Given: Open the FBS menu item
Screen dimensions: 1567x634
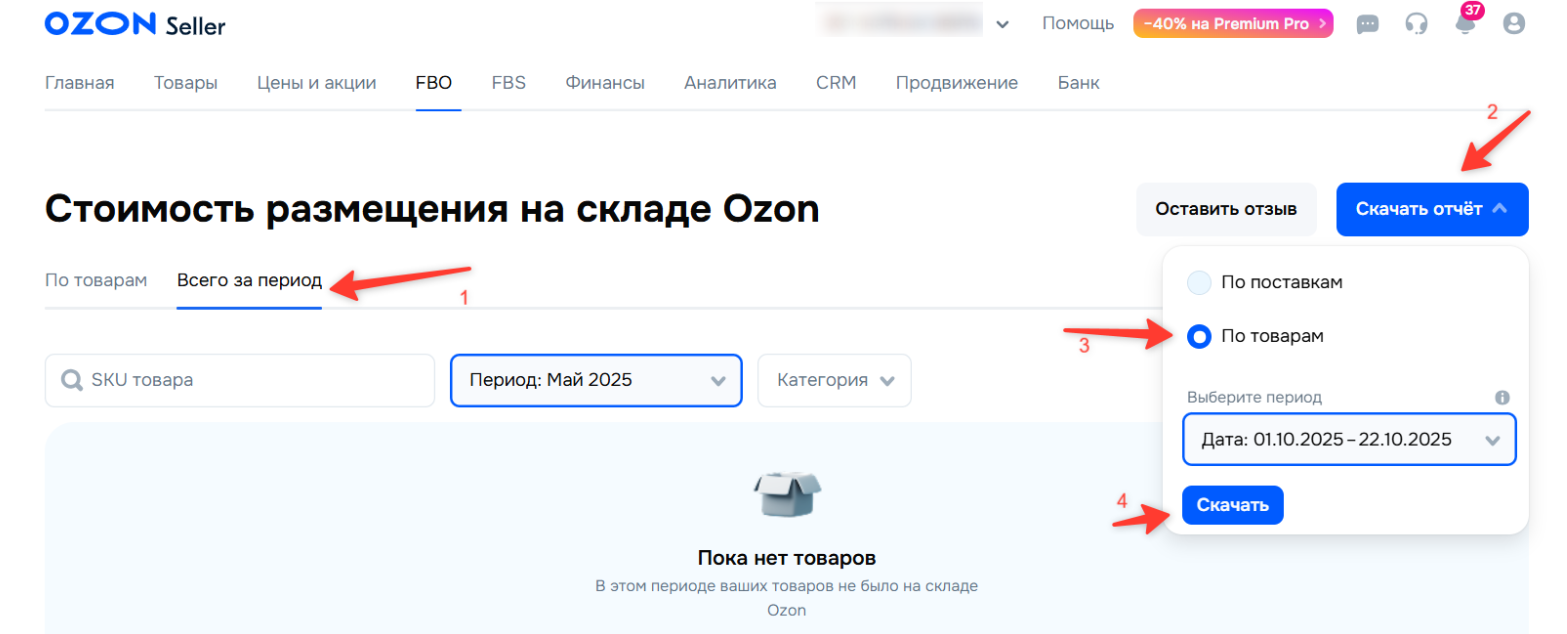Looking at the screenshot, I should pyautogui.click(x=508, y=83).
